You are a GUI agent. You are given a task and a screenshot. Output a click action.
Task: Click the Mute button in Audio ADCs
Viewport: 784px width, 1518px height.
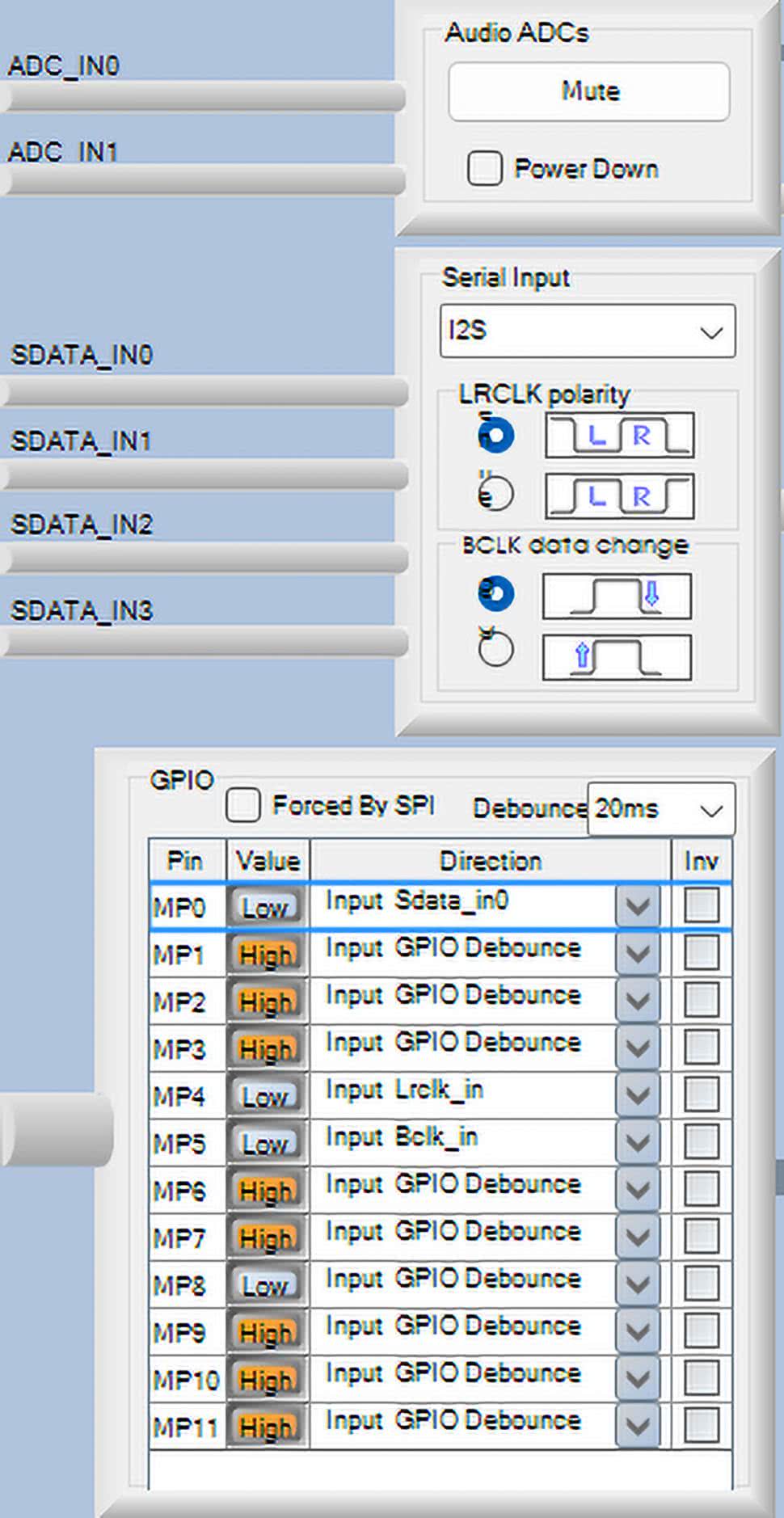pos(588,91)
